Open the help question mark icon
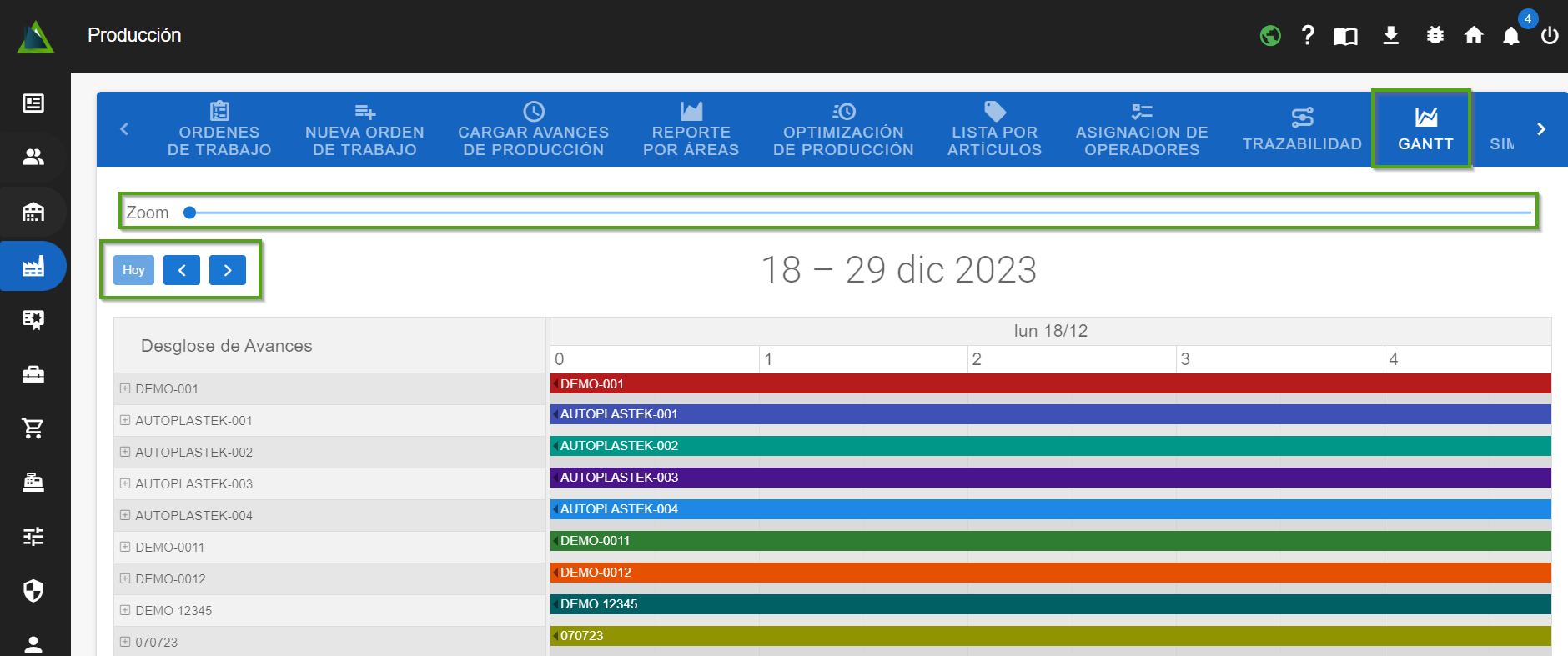This screenshot has width=1568, height=656. coord(1308,35)
